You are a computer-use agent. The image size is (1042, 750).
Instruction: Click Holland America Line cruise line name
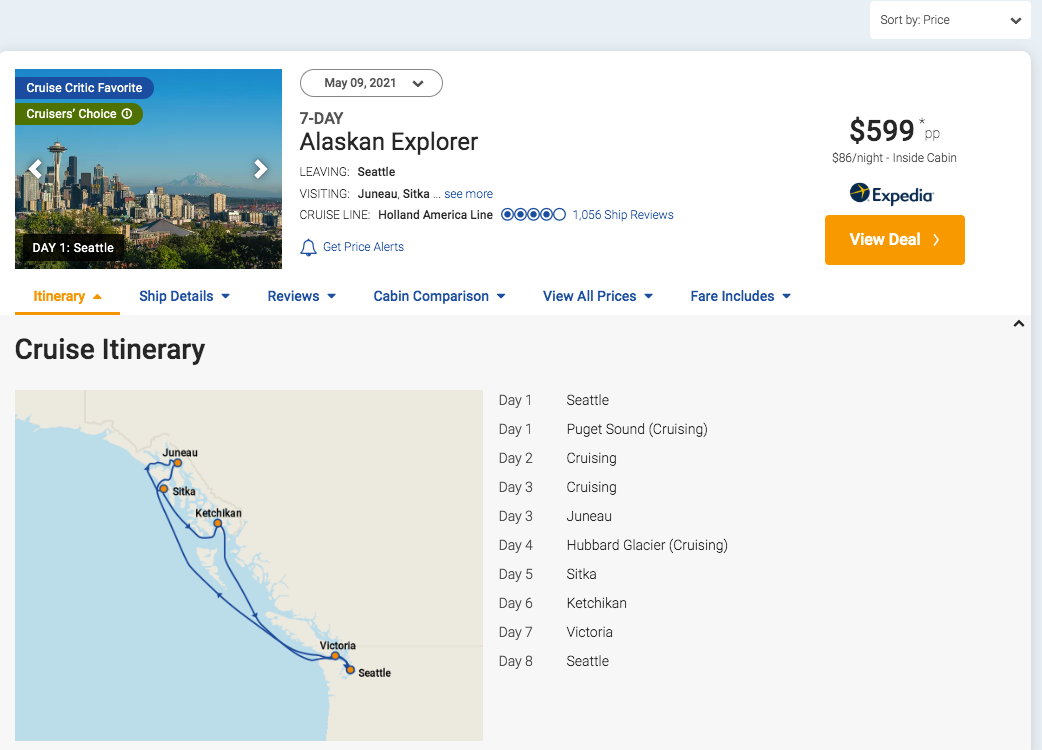(435, 215)
